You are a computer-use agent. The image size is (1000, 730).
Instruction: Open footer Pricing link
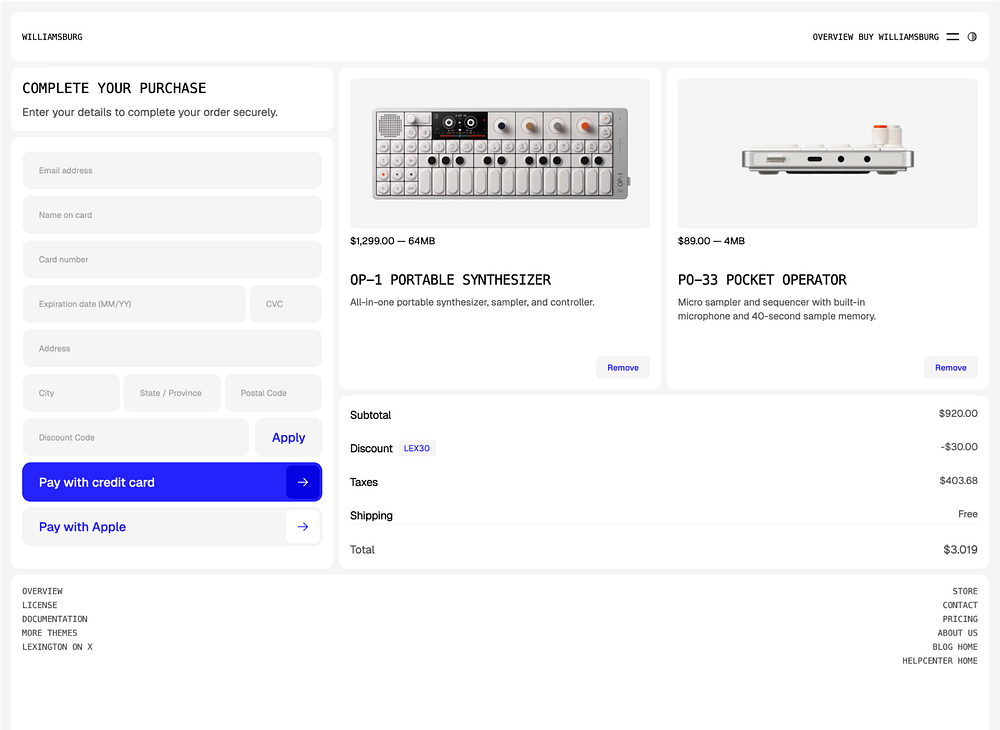[x=960, y=619]
